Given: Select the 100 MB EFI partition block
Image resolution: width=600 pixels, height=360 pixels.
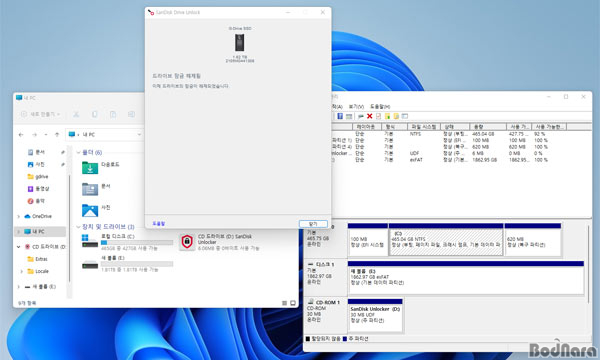Looking at the screenshot, I should (368, 240).
